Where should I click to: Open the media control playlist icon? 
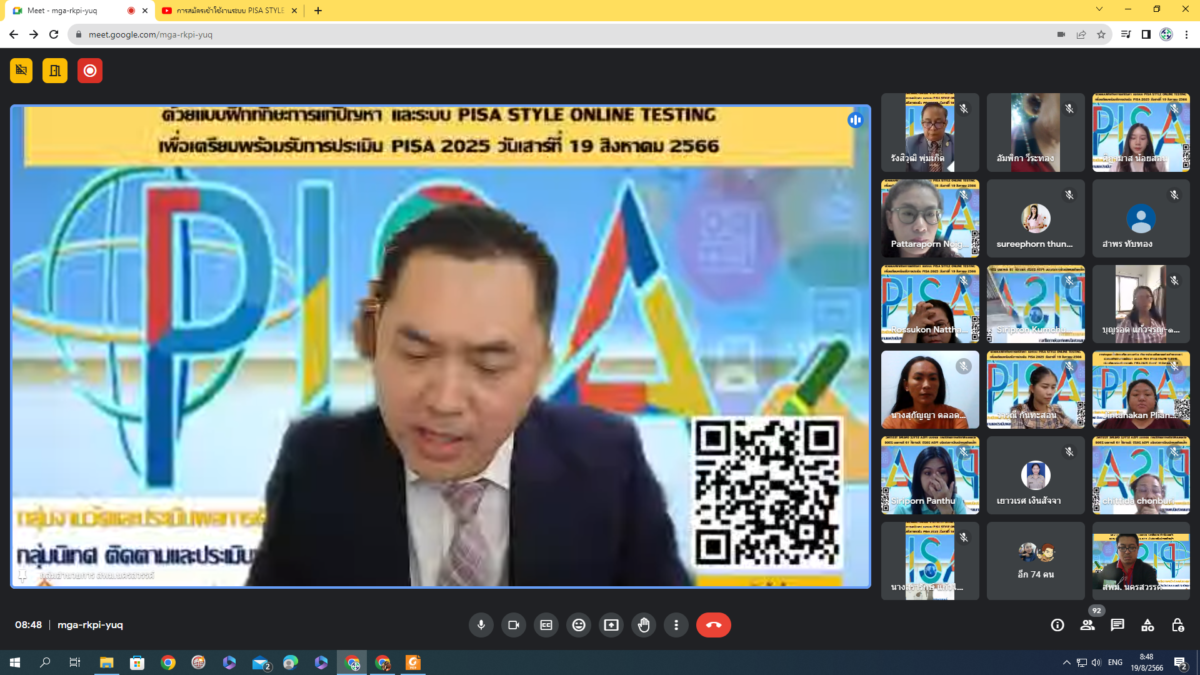pyautogui.click(x=1126, y=34)
